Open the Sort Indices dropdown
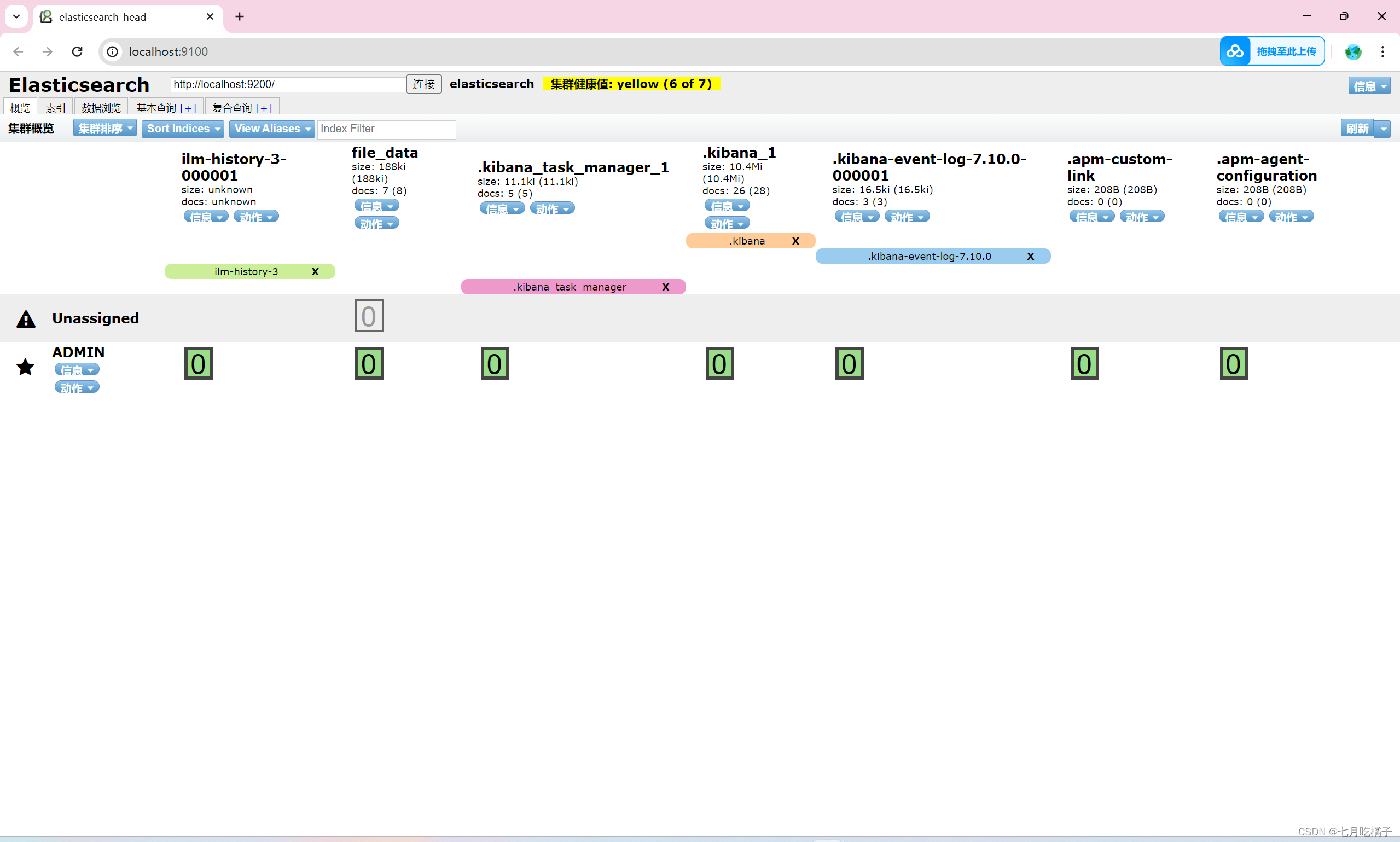Viewport: 1400px width, 842px height. [183, 129]
